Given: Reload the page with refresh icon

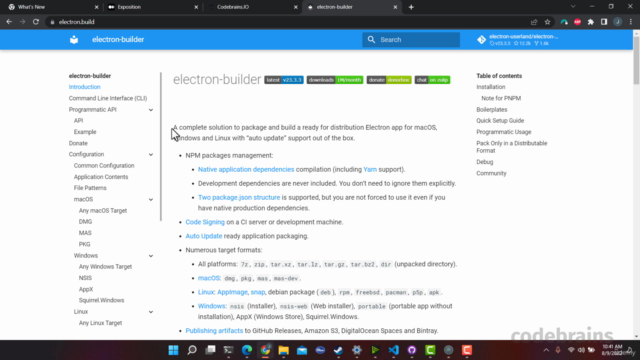Looking at the screenshot, I should click(36, 22).
